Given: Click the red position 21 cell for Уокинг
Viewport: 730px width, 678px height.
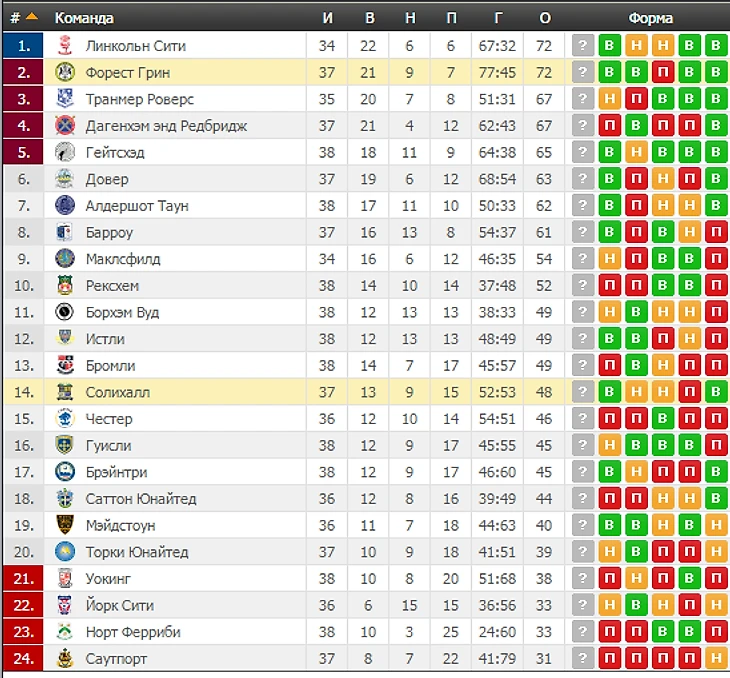Looking at the screenshot, I should [x=24, y=578].
